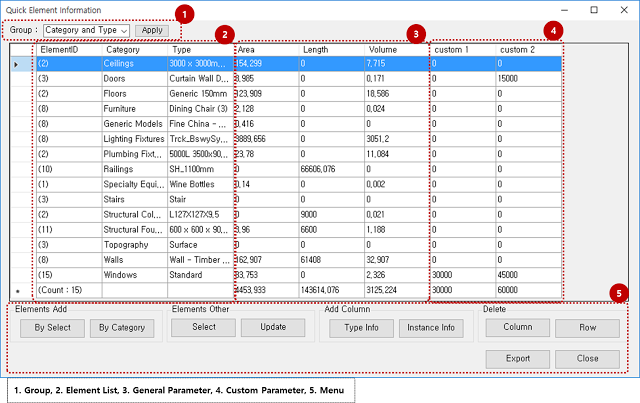
Task: Click the custom 1 column header
Action: 463,50
